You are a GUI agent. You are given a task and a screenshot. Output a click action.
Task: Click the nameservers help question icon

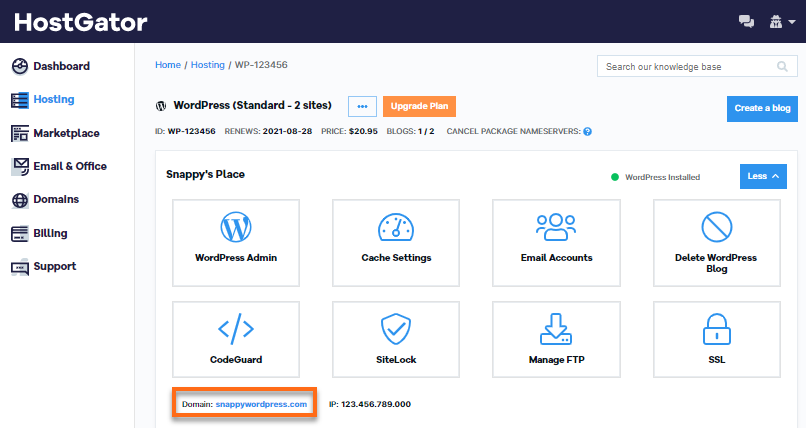pyautogui.click(x=588, y=132)
